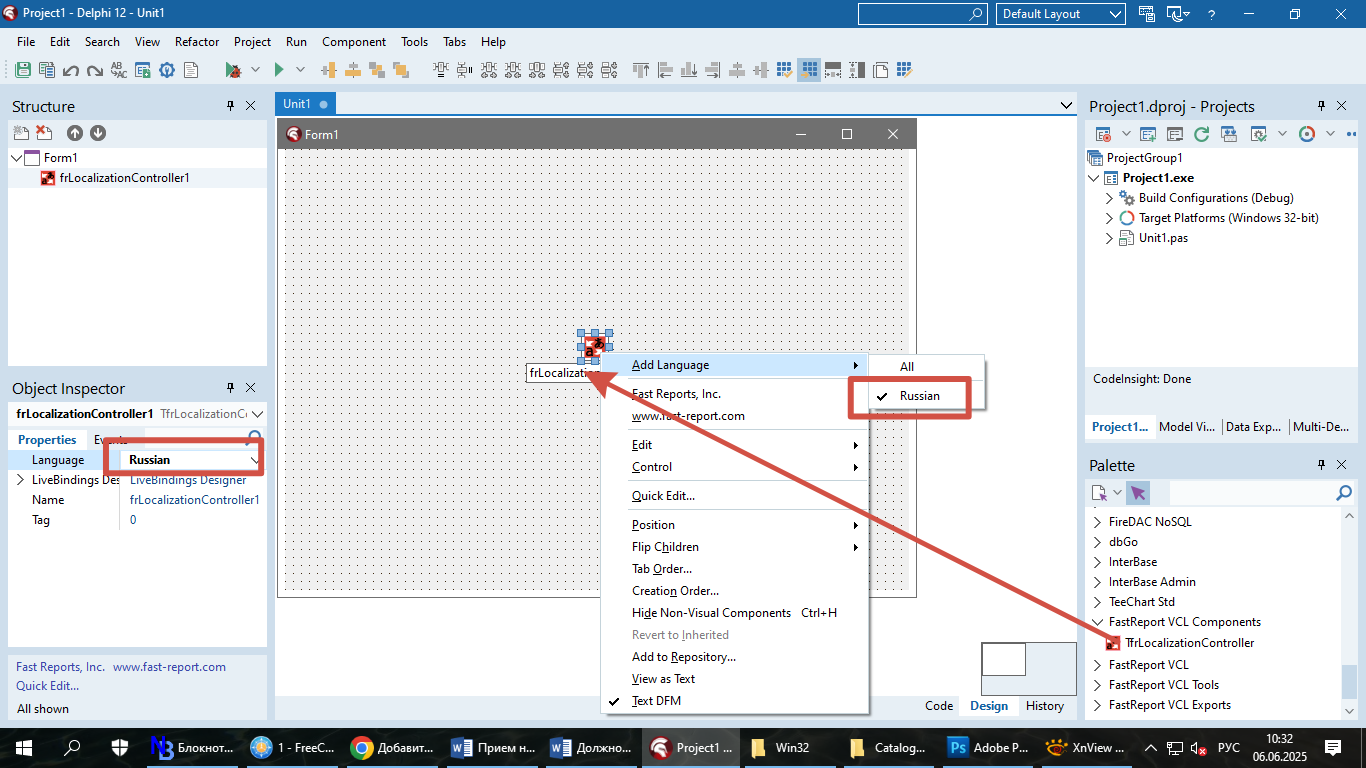Click Fast Reports, Inc. link in Object Inspector
The height and width of the screenshot is (768, 1366).
(x=60, y=667)
